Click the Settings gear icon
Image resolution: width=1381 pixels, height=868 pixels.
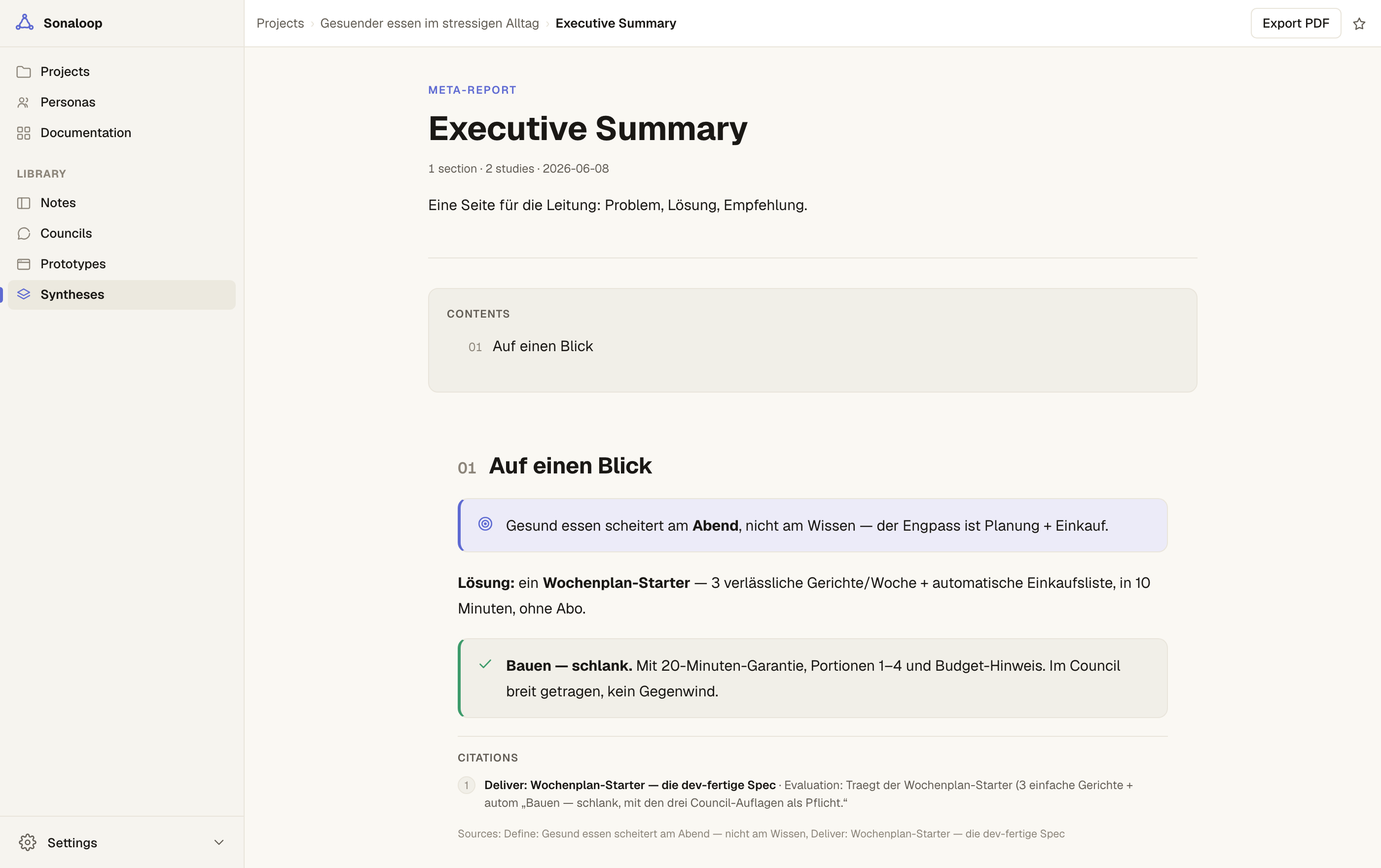tap(28, 842)
